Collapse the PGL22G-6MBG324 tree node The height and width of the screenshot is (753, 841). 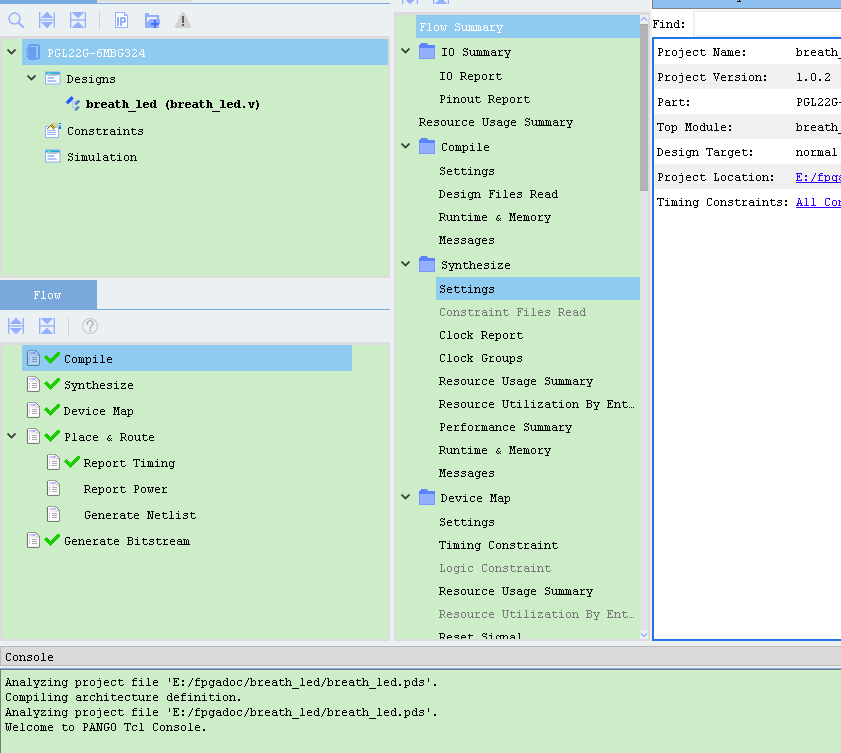tap(11, 52)
